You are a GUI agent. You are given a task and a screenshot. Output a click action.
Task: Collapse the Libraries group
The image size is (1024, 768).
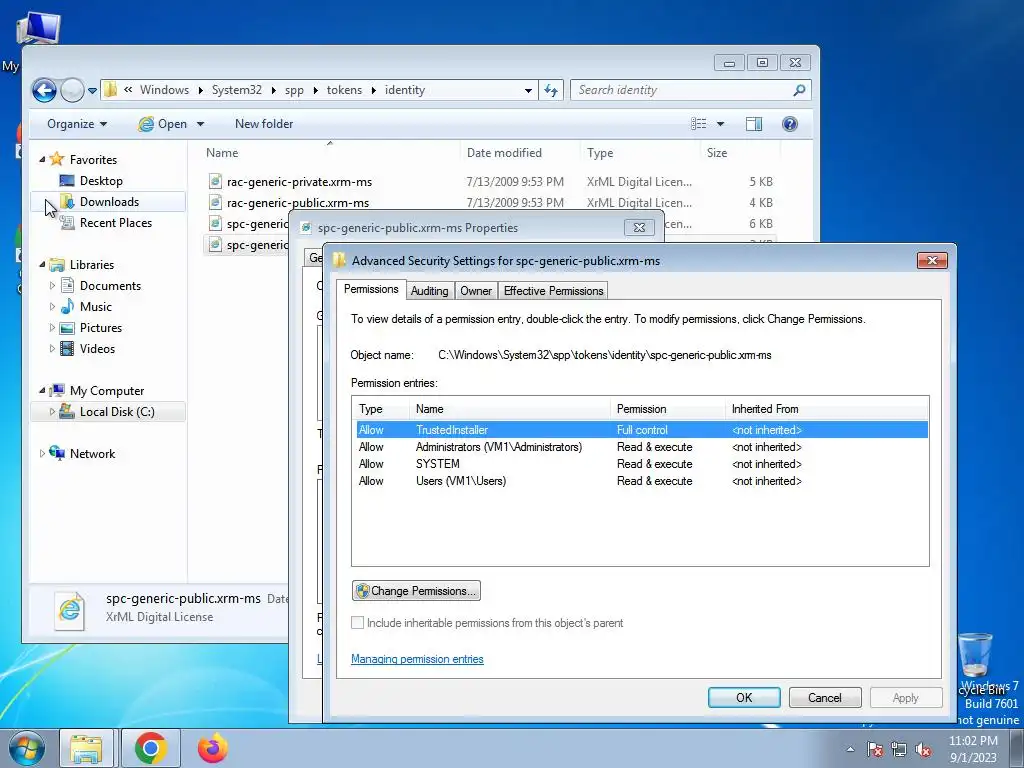click(42, 264)
